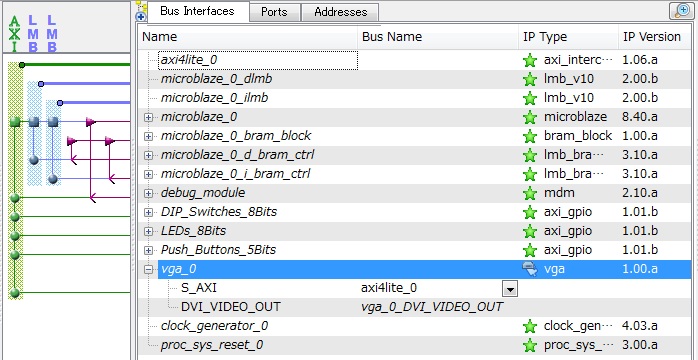Click the green AXI connection dot for vga_0 S_AXI

[15, 293]
